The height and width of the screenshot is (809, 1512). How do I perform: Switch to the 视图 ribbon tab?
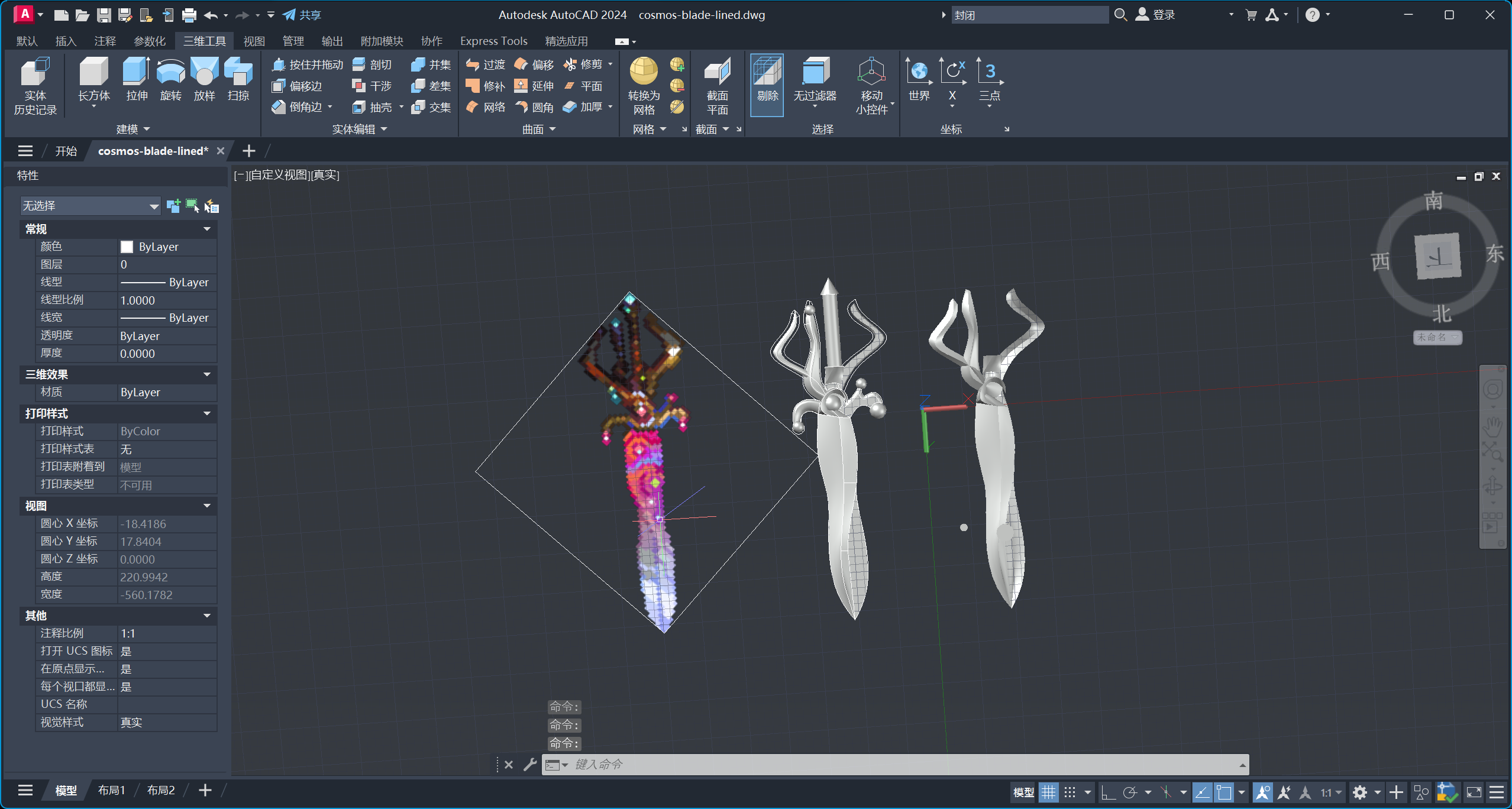[x=254, y=41]
